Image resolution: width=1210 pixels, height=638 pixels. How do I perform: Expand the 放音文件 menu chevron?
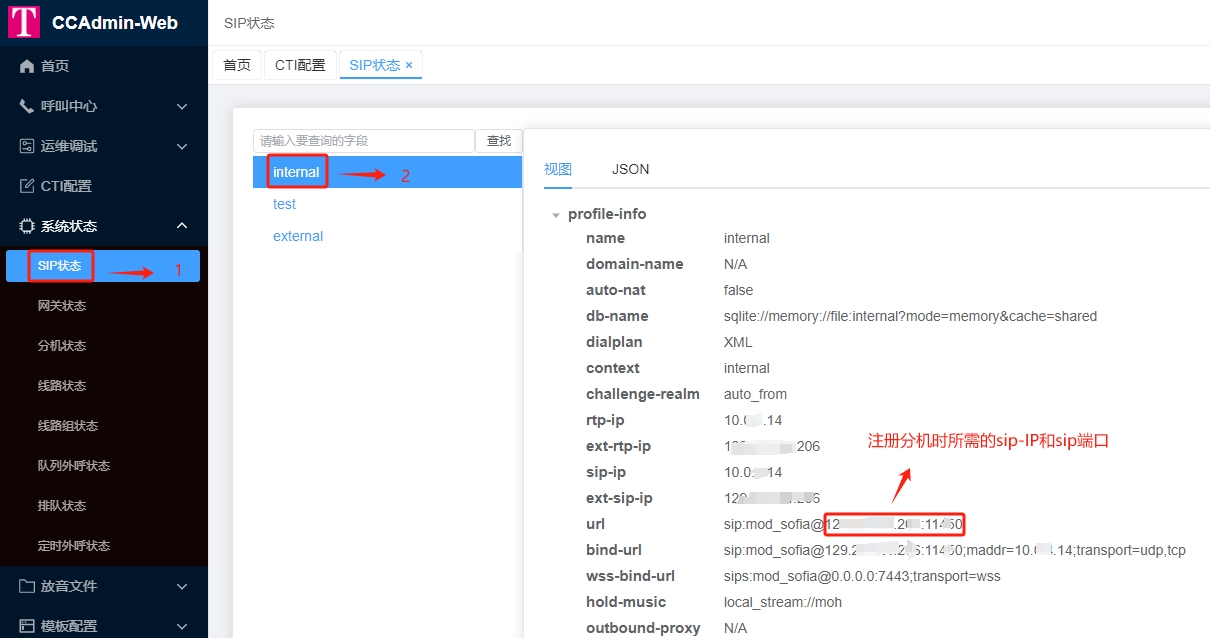pyautogui.click(x=182, y=586)
